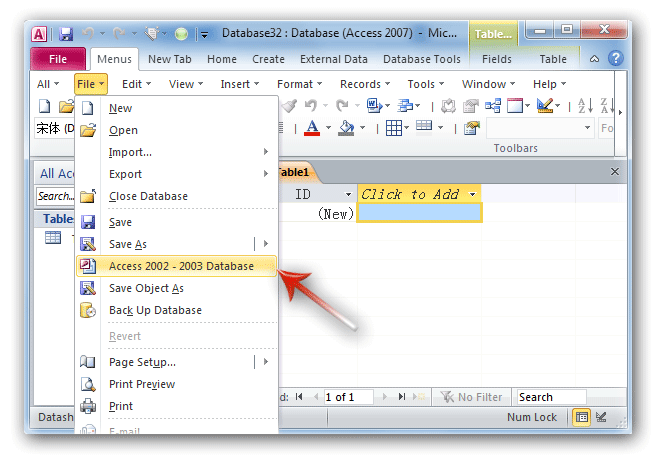Click the red File backstage button

58,59
